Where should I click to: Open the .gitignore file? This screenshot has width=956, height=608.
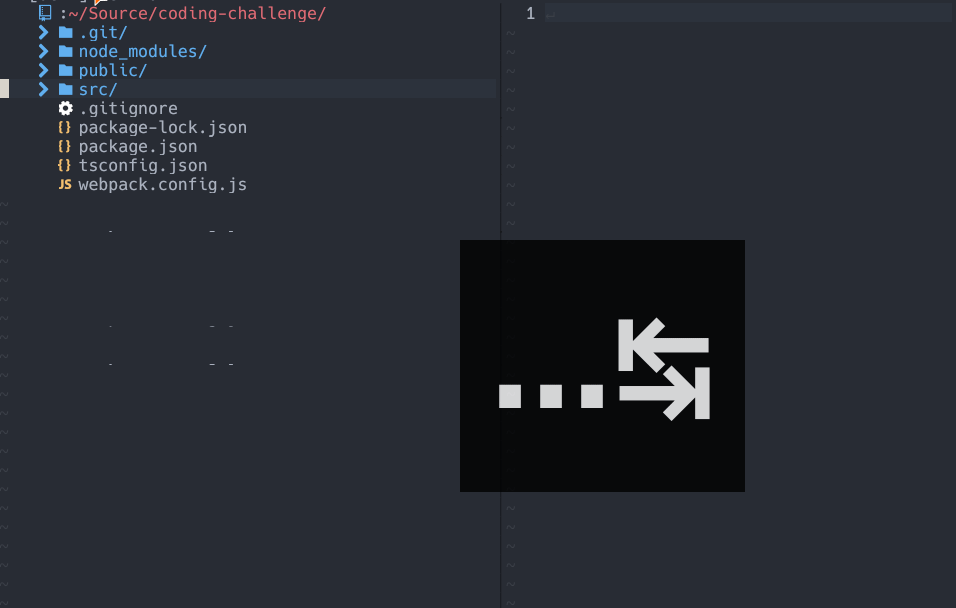click(x=128, y=109)
